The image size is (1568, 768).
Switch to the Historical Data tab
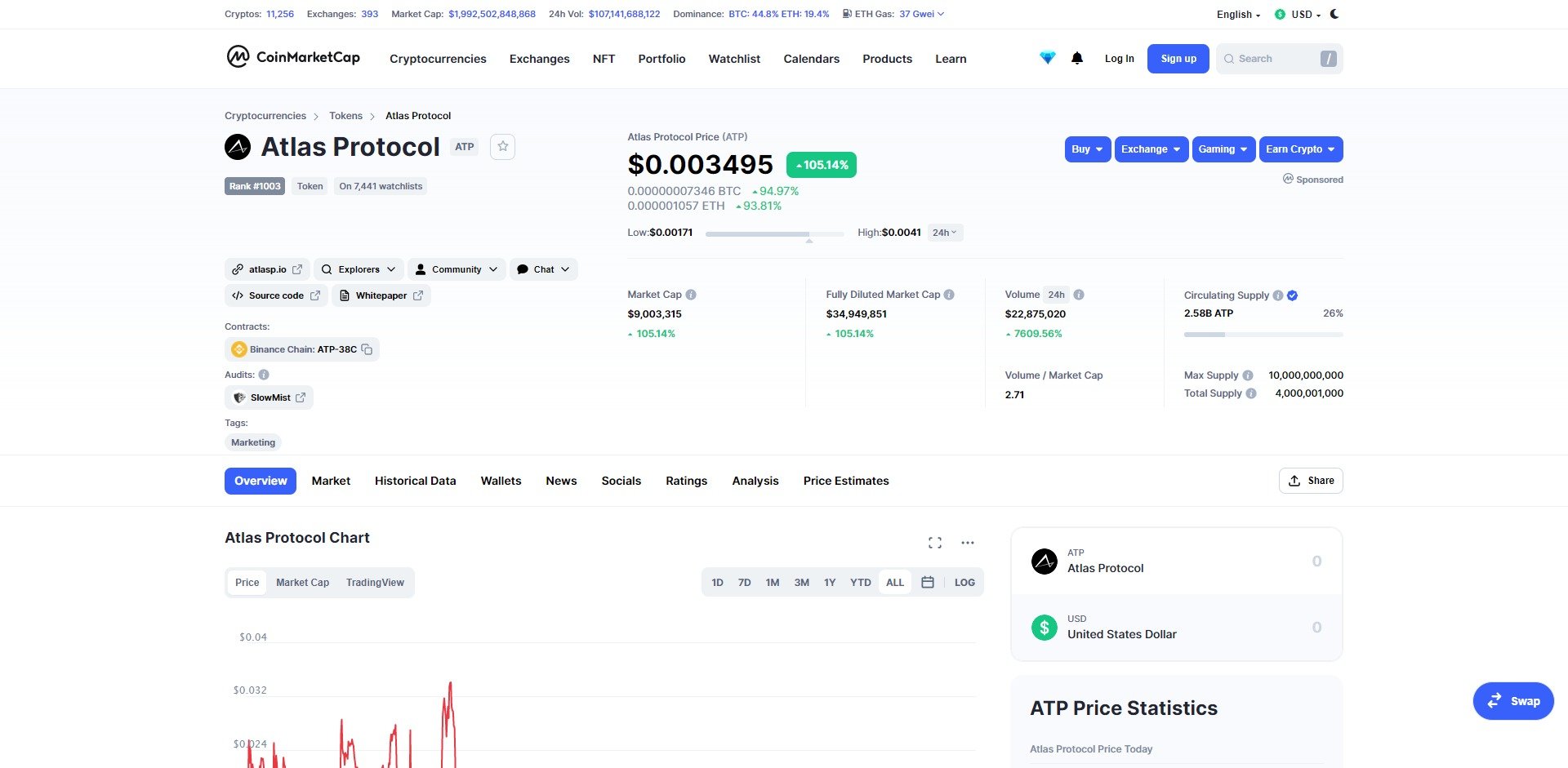click(415, 481)
